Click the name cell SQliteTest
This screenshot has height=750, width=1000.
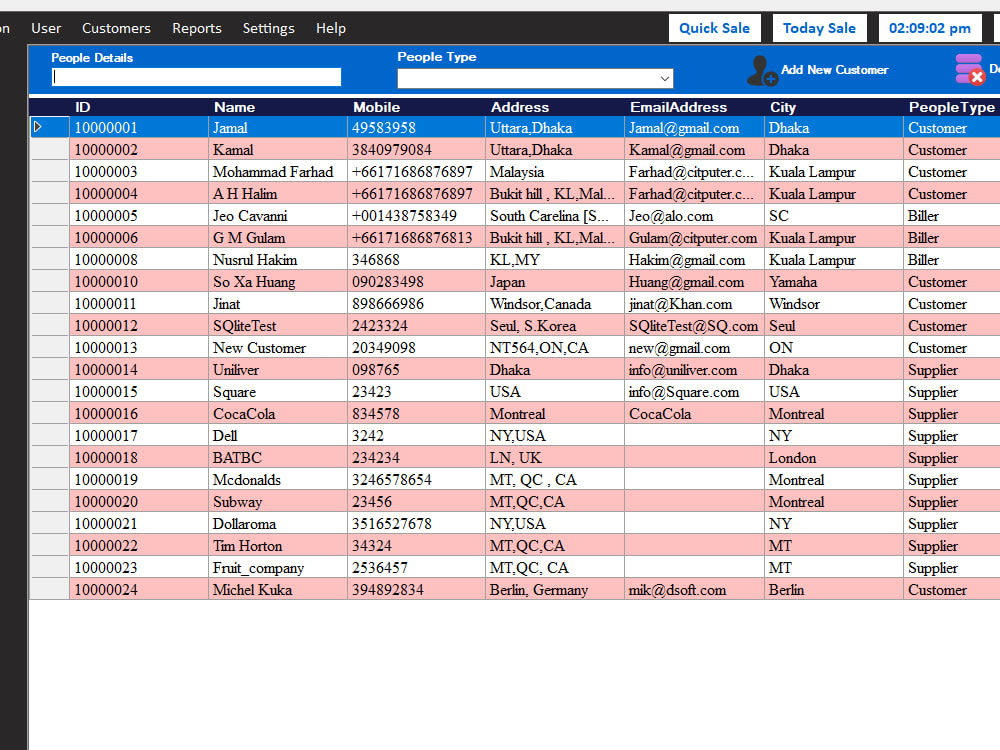coord(278,325)
